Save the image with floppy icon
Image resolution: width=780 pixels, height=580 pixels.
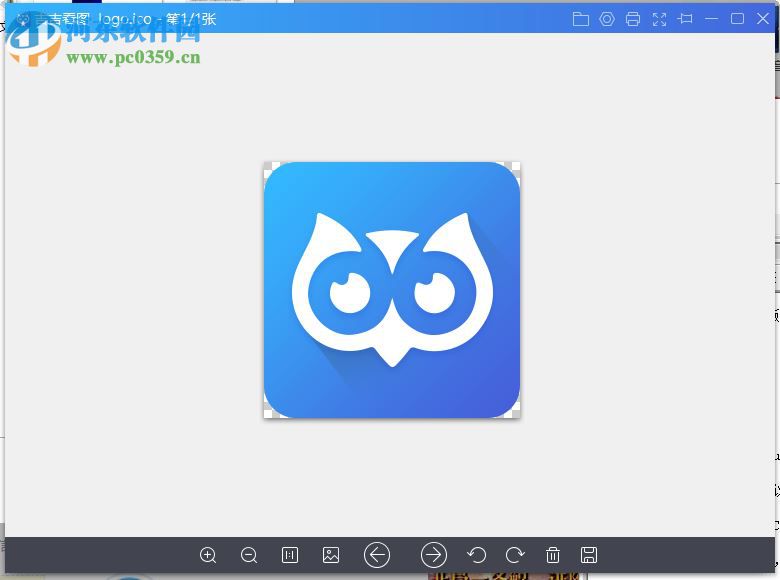pos(589,555)
